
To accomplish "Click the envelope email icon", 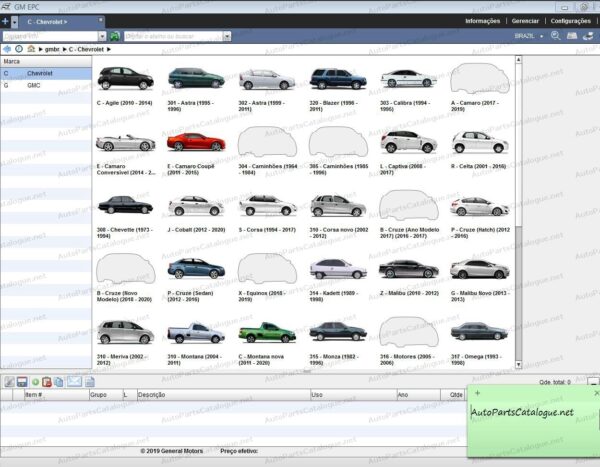I will [74, 381].
